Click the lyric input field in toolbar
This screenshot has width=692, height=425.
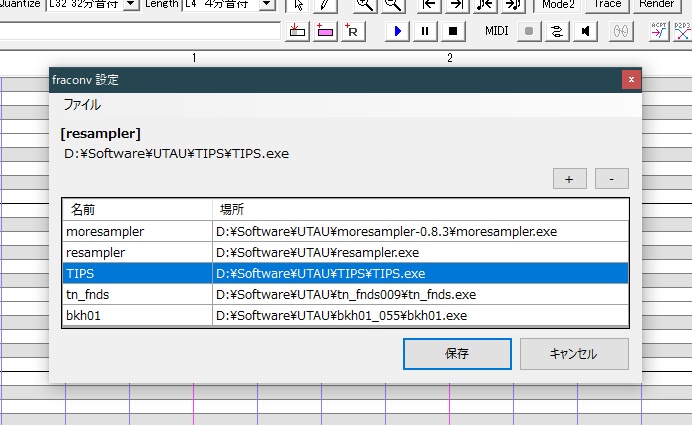[x=140, y=31]
